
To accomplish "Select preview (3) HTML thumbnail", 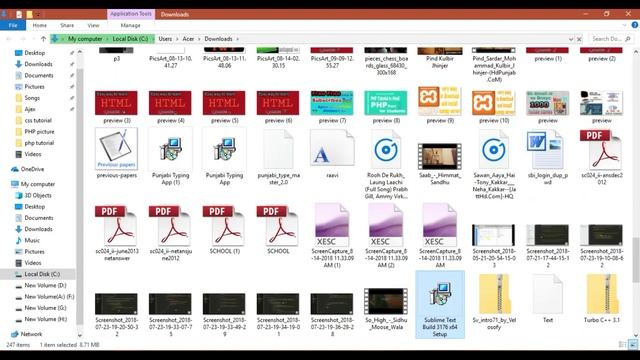I will (116, 103).
